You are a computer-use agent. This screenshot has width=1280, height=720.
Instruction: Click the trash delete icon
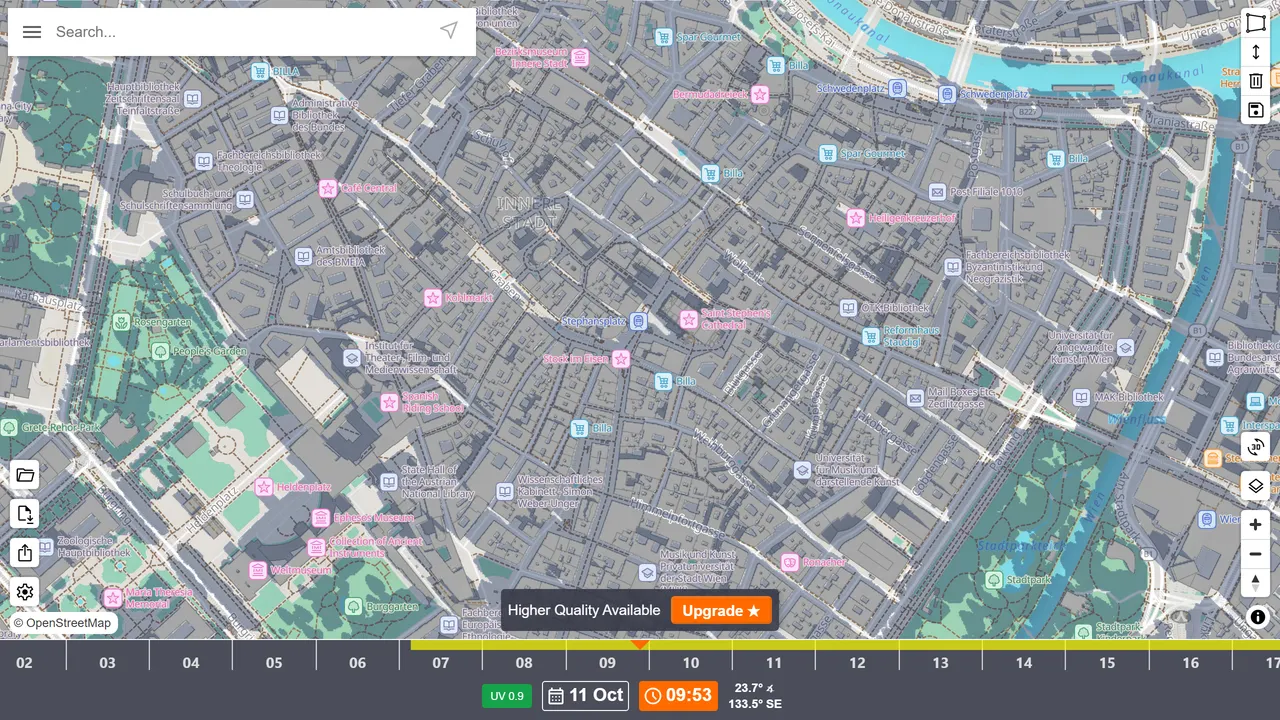(1256, 81)
